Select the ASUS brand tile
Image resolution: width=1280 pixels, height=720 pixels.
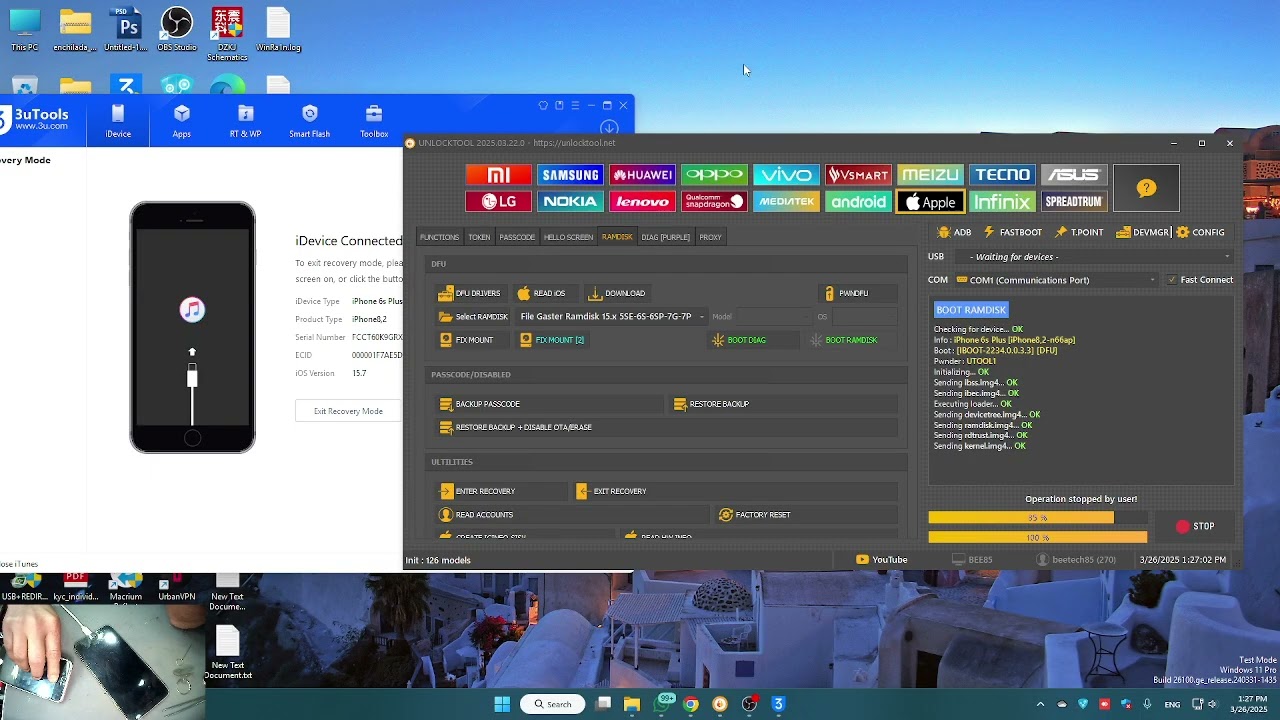click(x=1074, y=175)
